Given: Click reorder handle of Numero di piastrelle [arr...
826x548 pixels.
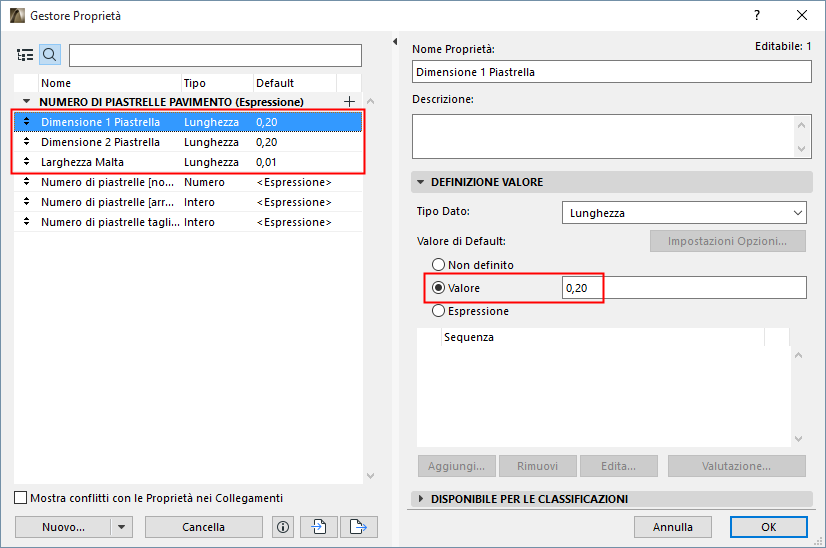Looking at the screenshot, I should point(26,202).
